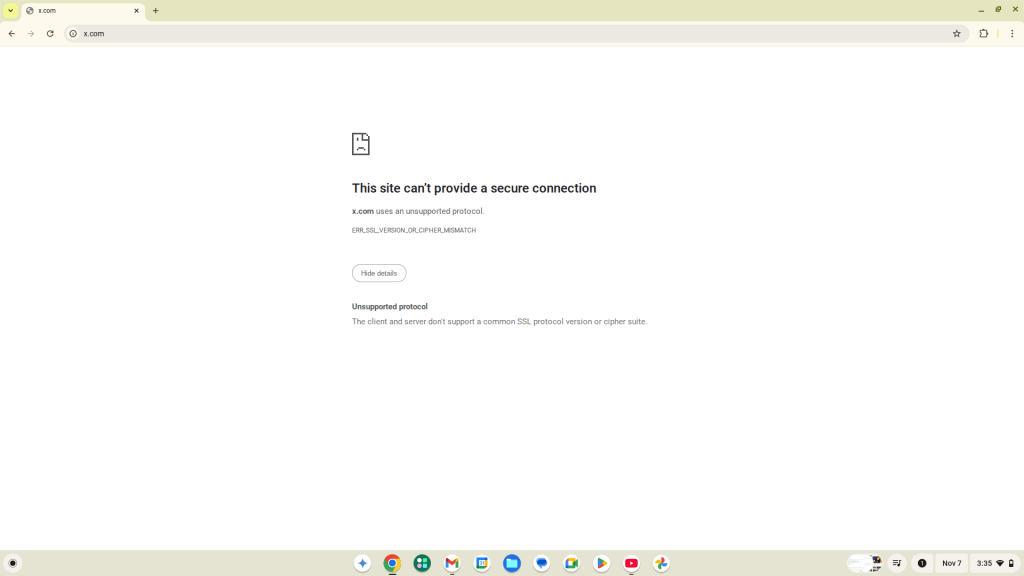Open the Extensions puzzle icon
Screen dimensions: 1024x576
point(983,33)
